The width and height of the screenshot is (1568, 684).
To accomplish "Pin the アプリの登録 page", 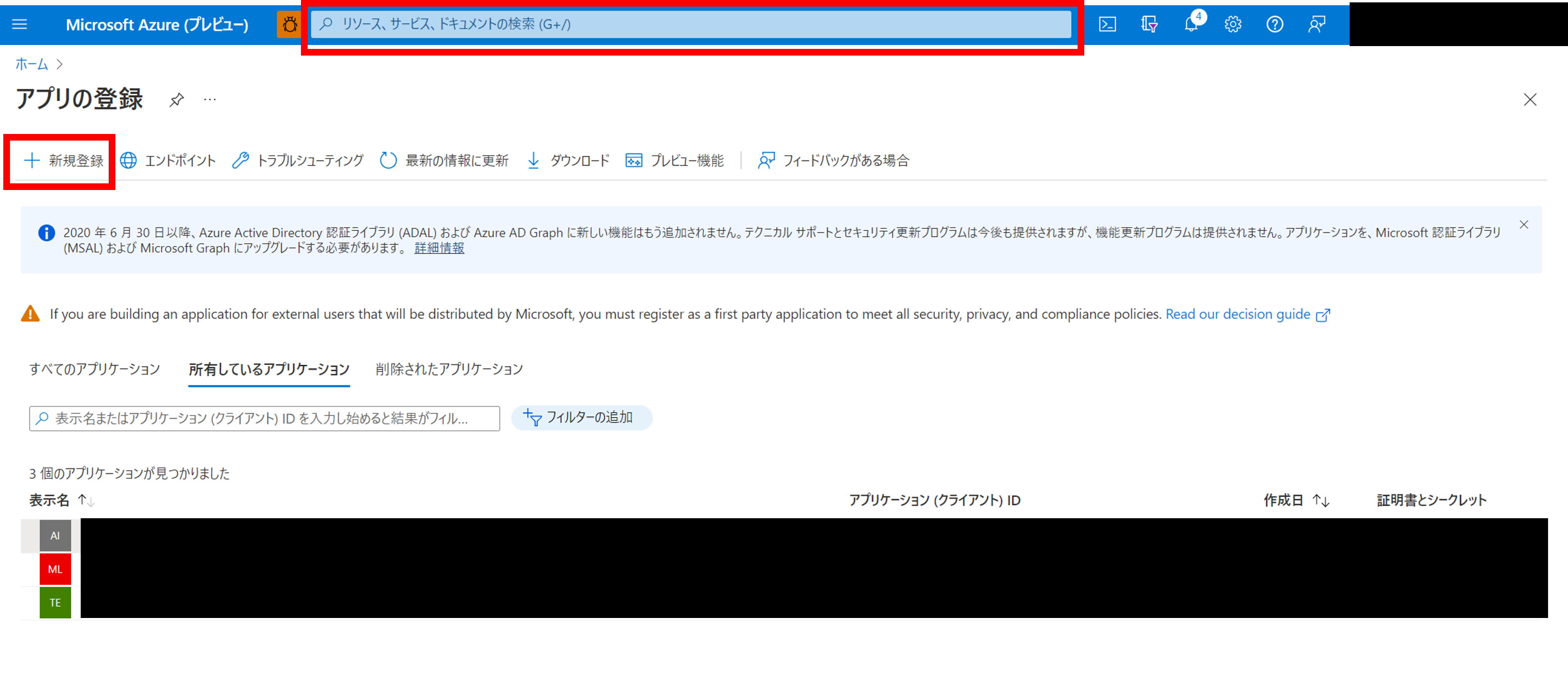I will [x=177, y=99].
